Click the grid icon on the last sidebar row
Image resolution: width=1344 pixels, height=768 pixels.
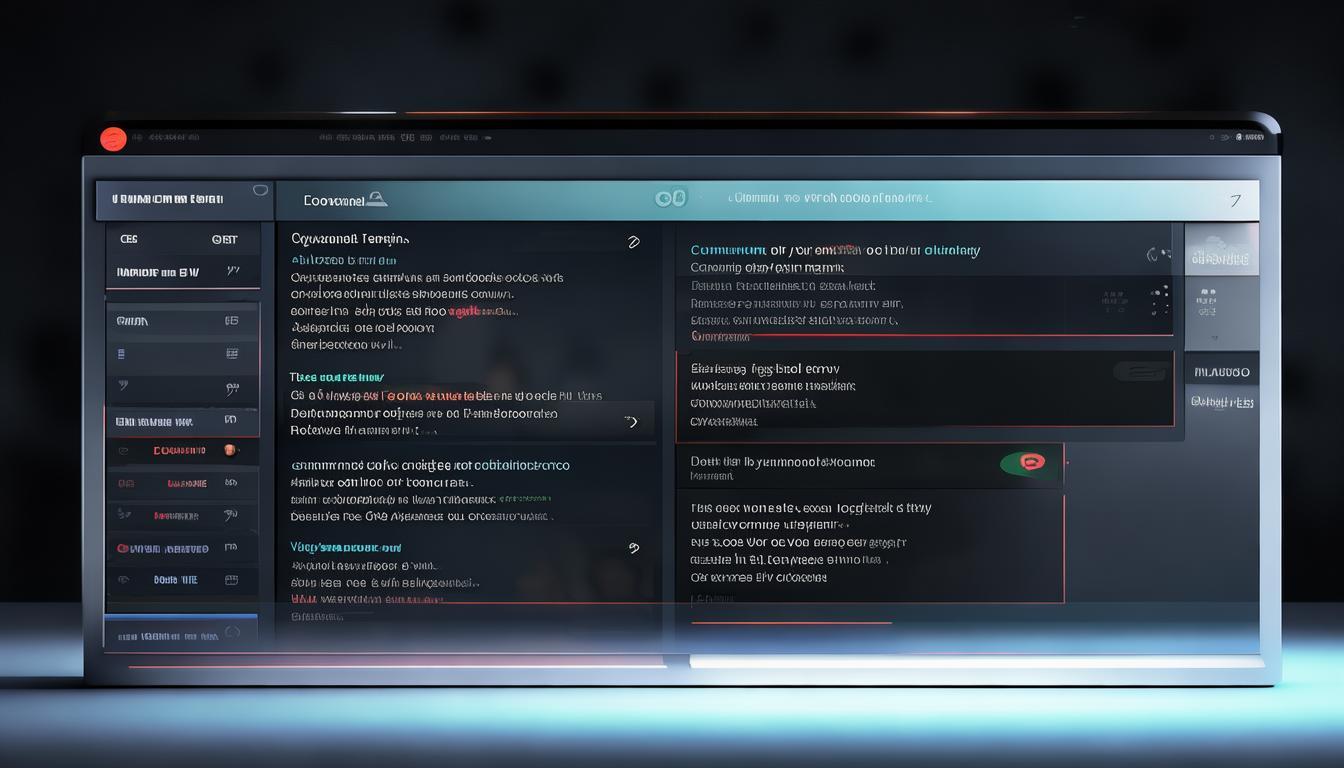click(x=231, y=580)
